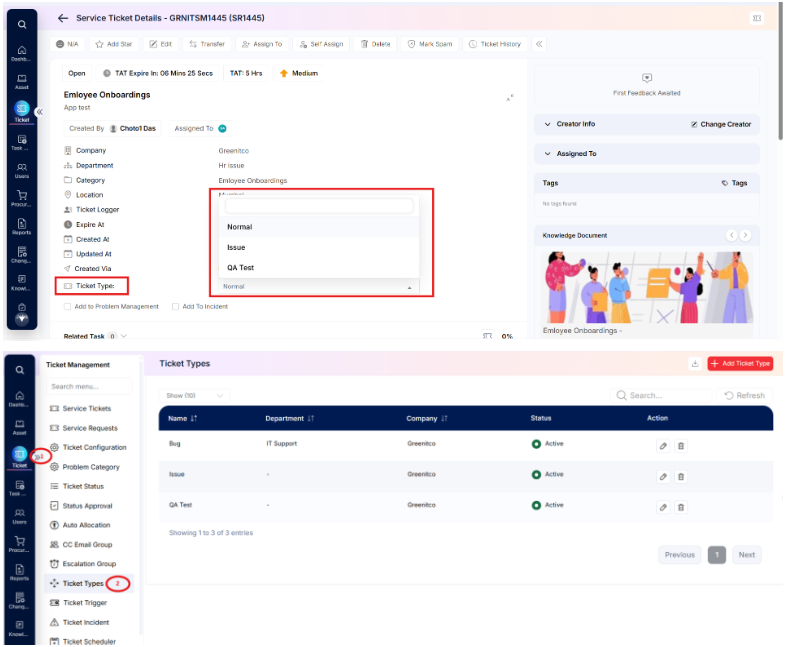787x647 pixels.
Task: Click Mark Spam button
Action: [430, 44]
